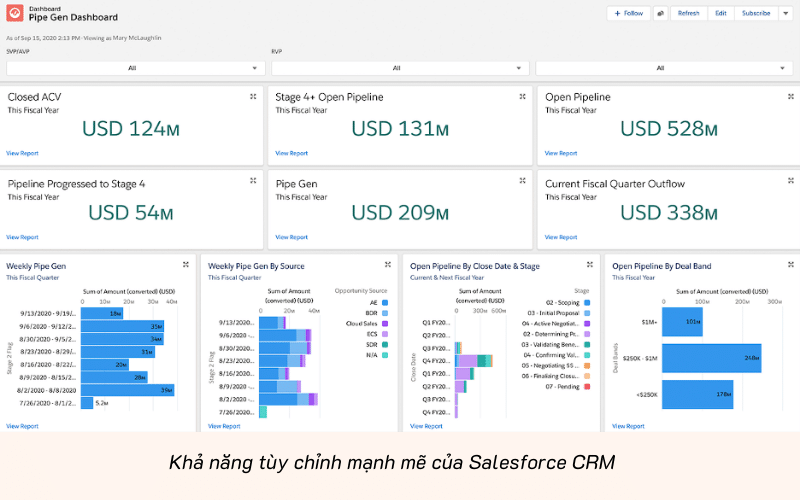Click the Pipe Gen Dashboard app icon
Viewport: 800px width, 500px height.
[x=14, y=13]
